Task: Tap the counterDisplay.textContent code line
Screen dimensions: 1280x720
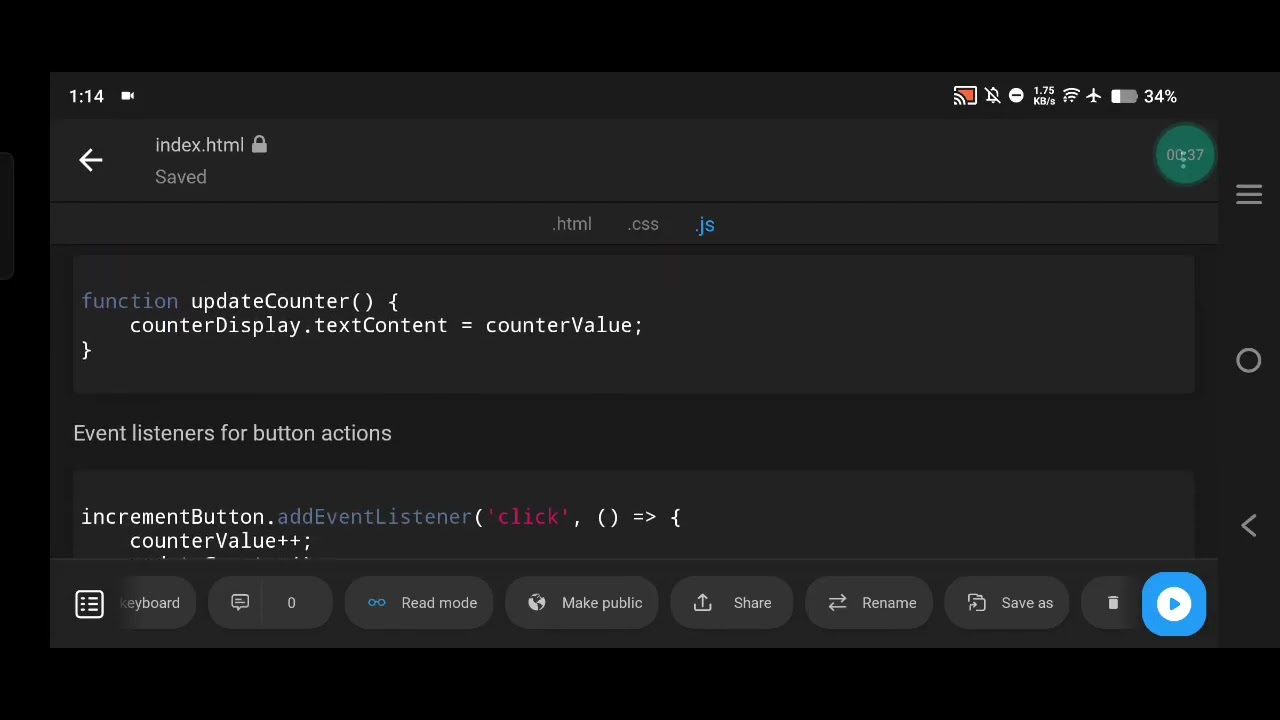Action: pos(386,325)
